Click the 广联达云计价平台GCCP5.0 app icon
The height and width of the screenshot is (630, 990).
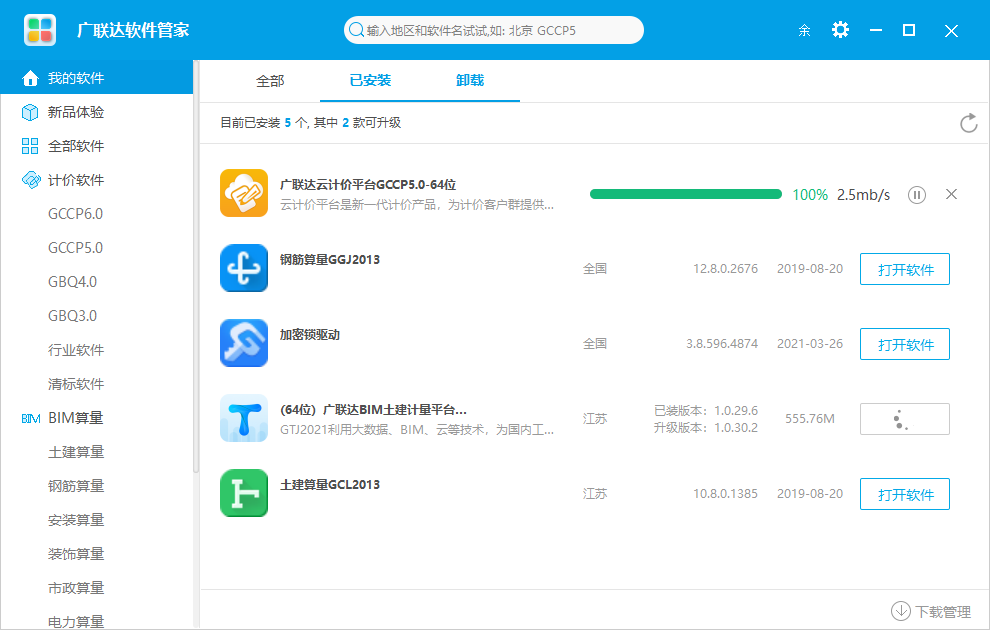(x=244, y=193)
